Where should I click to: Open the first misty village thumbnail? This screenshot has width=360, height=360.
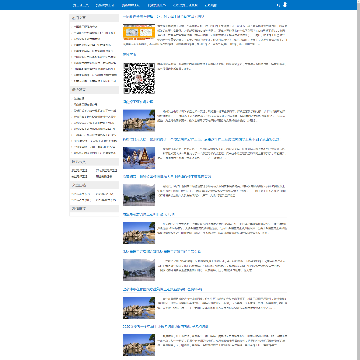tap(139, 195)
